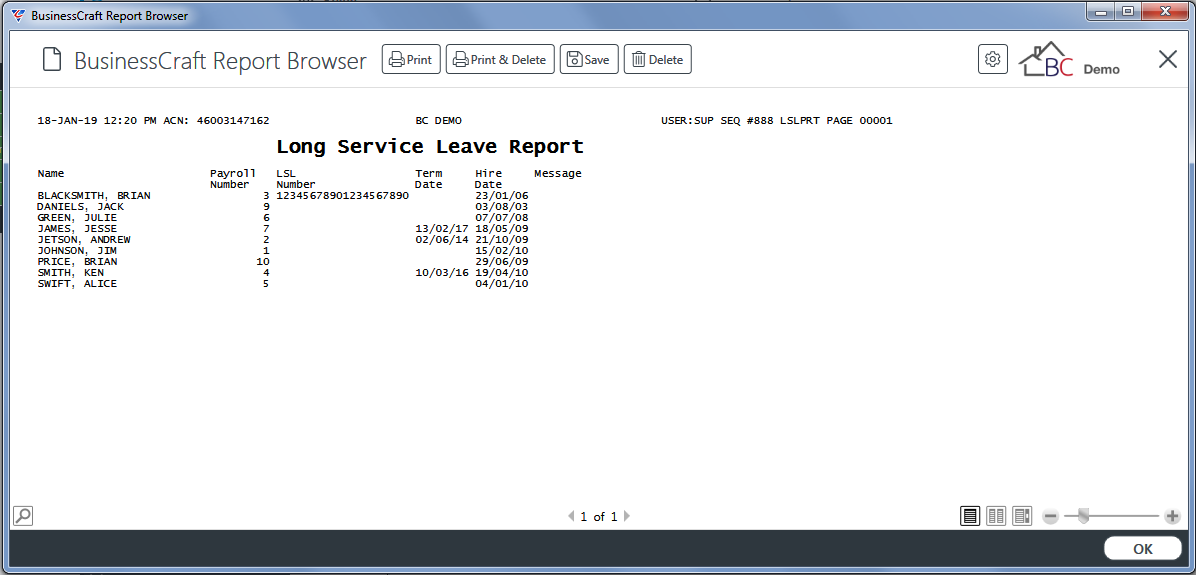The width and height of the screenshot is (1196, 575).
Task: Click LSL number 12345678901234567890
Action: pyautogui.click(x=342, y=196)
